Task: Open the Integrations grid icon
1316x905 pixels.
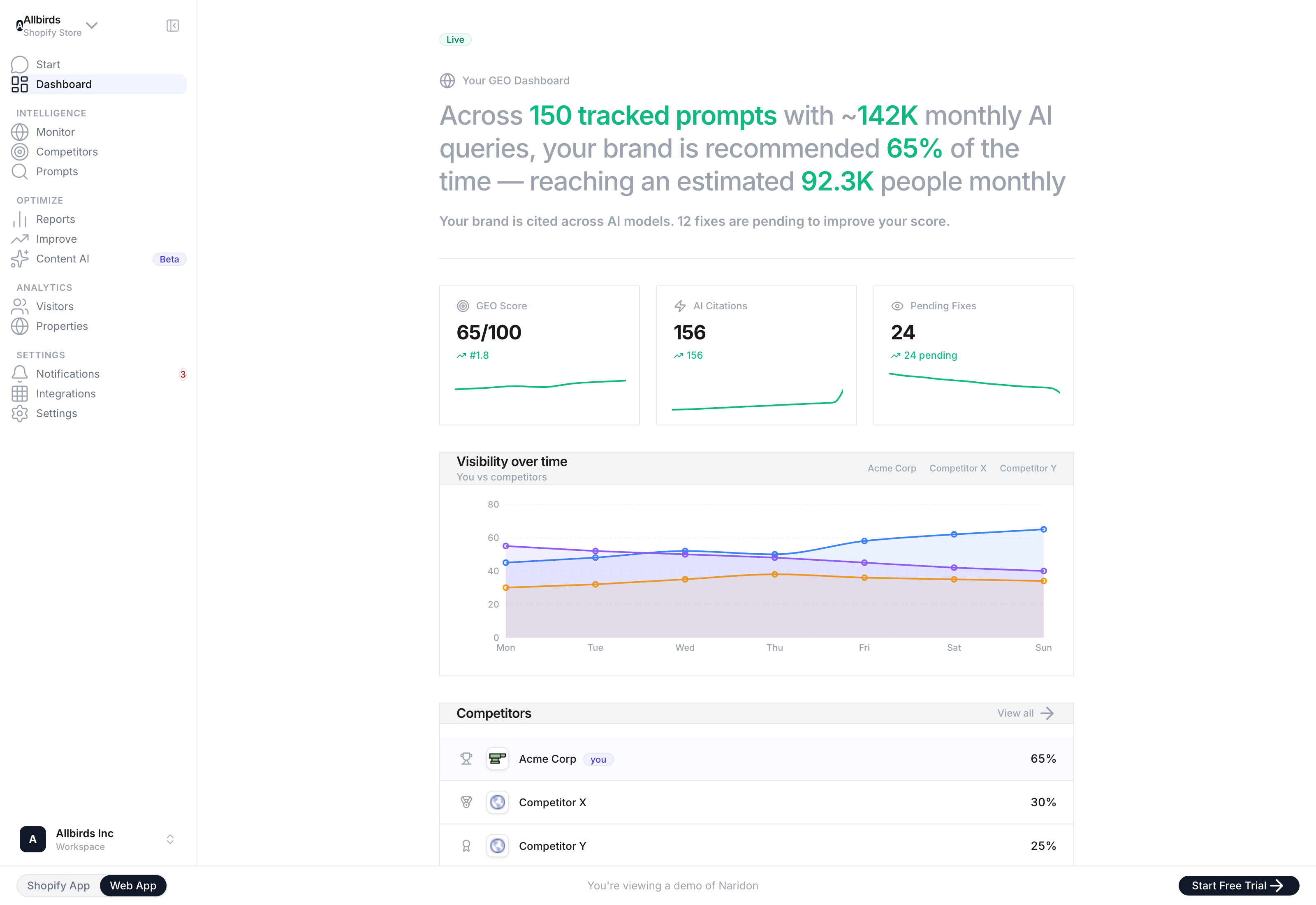Action: point(20,394)
